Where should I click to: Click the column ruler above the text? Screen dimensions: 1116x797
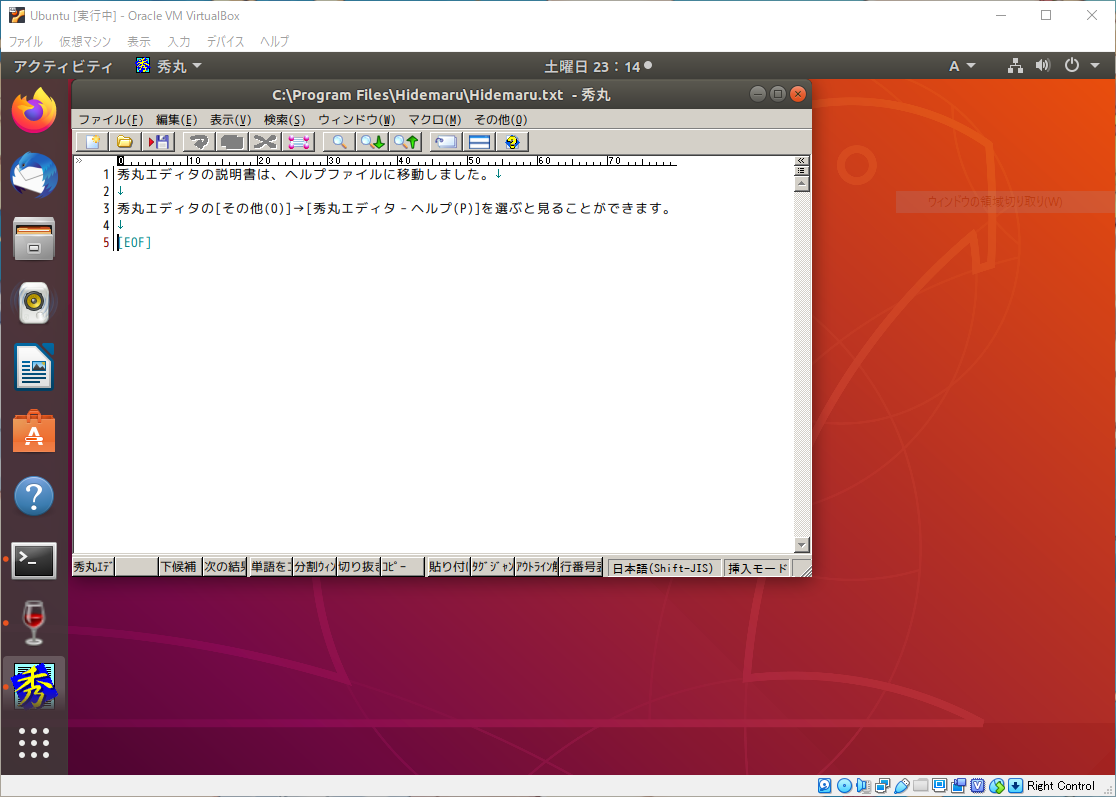point(397,161)
